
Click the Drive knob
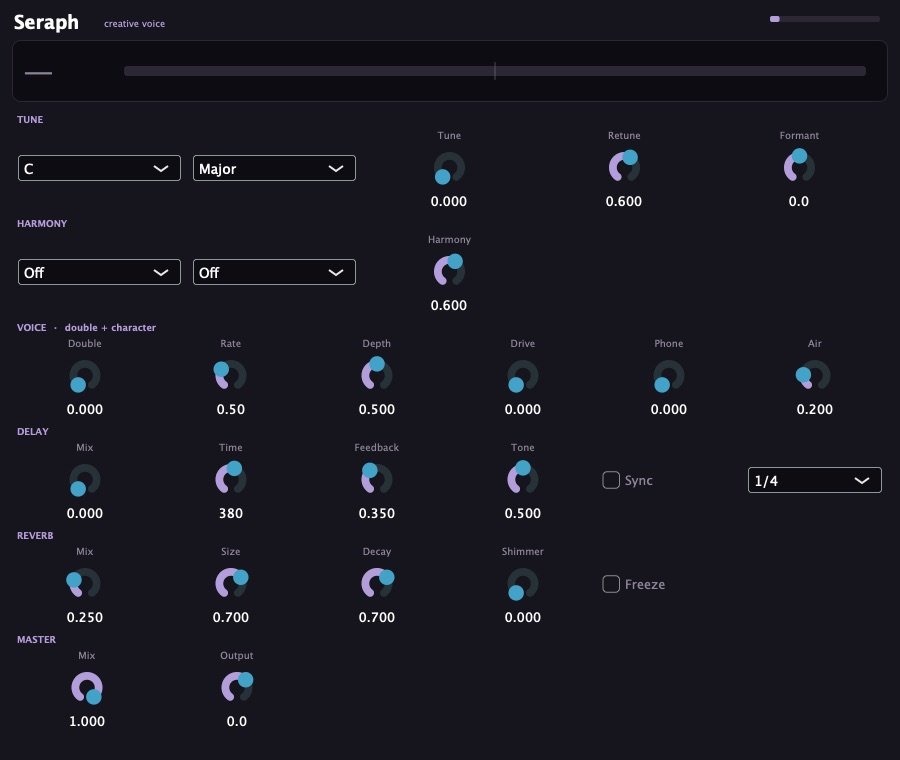[x=522, y=376]
